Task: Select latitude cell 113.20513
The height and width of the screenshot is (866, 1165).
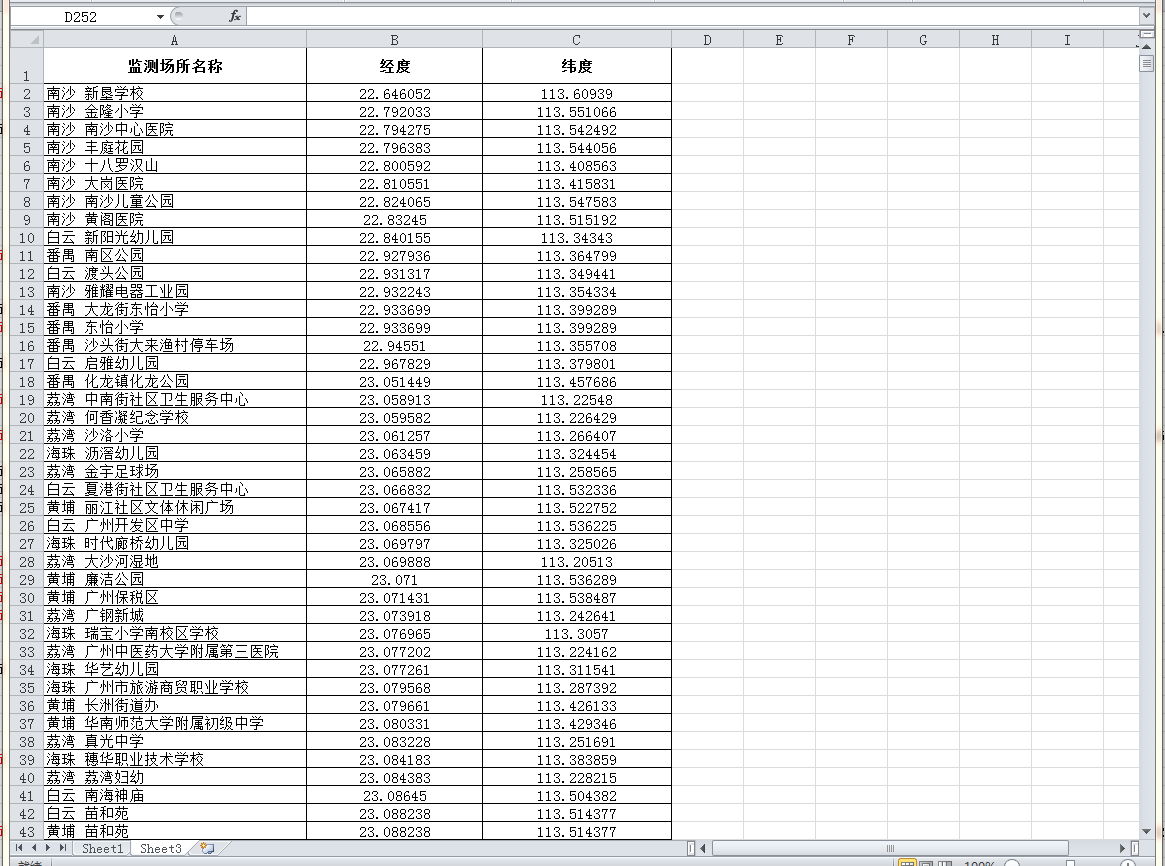Action: (577, 561)
